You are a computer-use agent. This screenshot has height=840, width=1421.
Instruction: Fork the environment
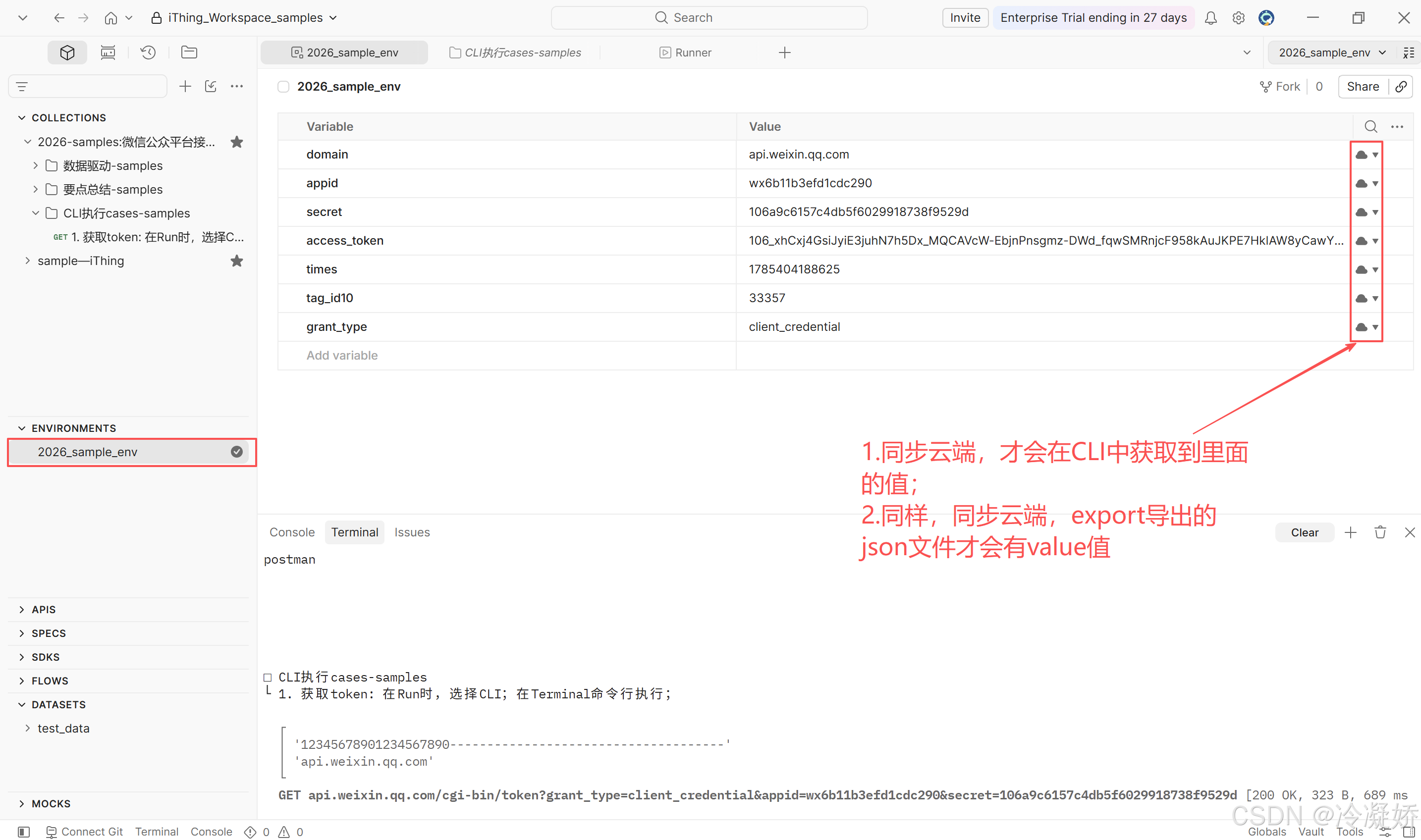1279,87
